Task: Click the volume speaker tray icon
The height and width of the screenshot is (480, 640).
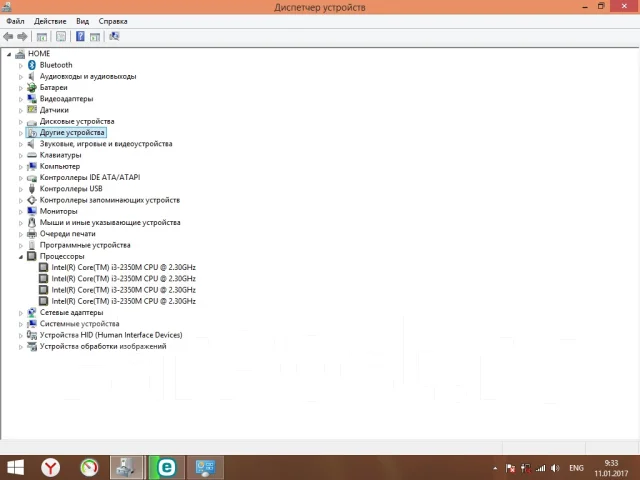Action: point(555,468)
